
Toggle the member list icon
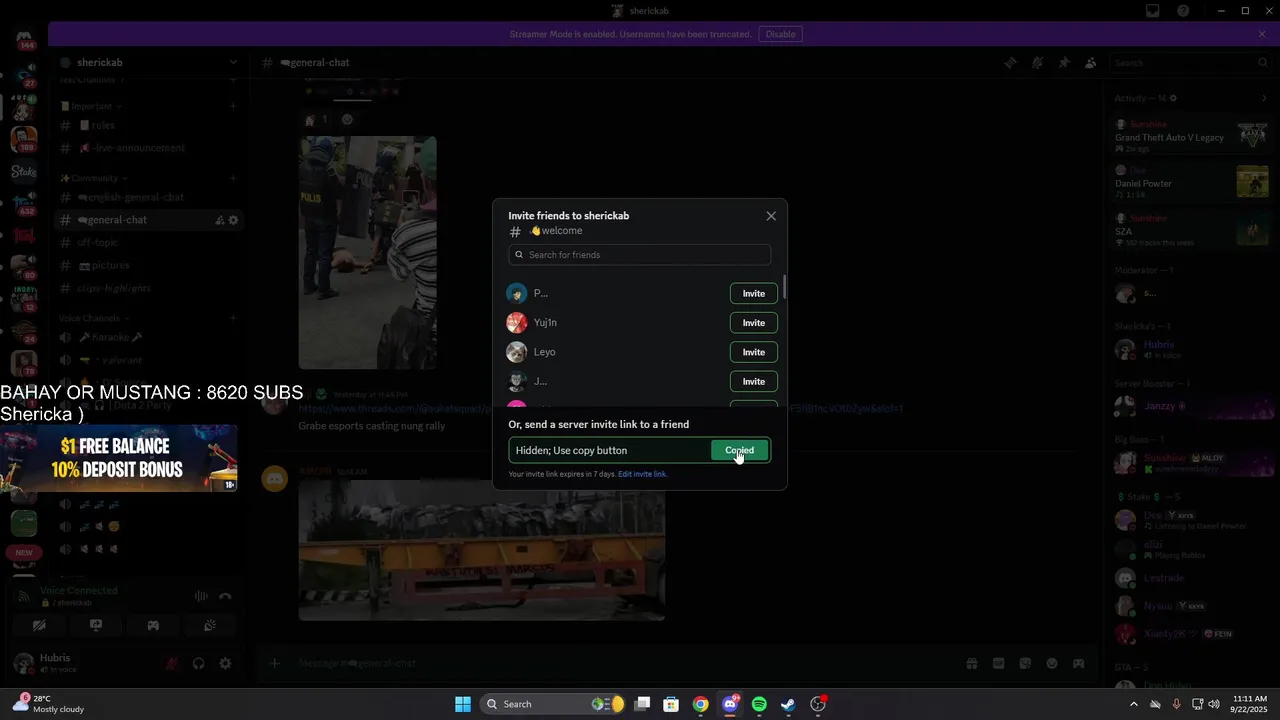[1090, 63]
